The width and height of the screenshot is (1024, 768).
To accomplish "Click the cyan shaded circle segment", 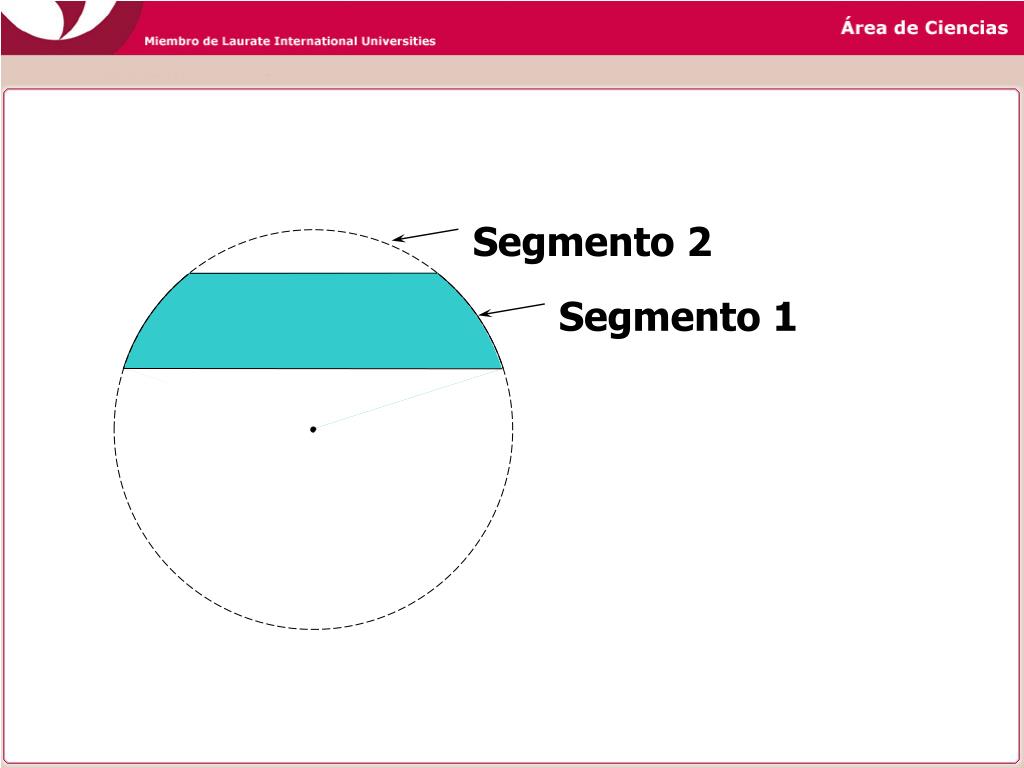I will coord(313,321).
